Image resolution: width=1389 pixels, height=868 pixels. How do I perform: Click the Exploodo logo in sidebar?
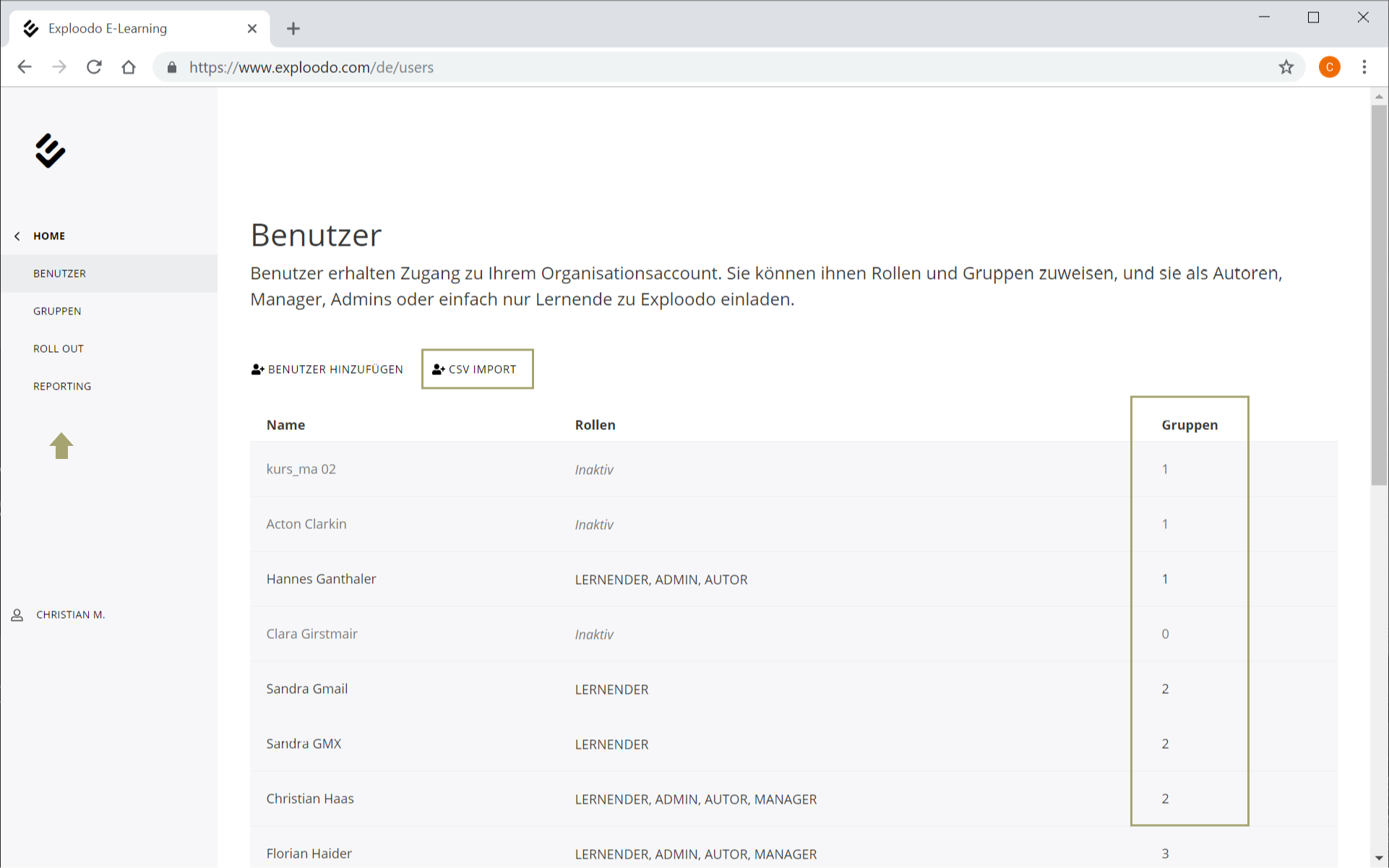point(50,151)
